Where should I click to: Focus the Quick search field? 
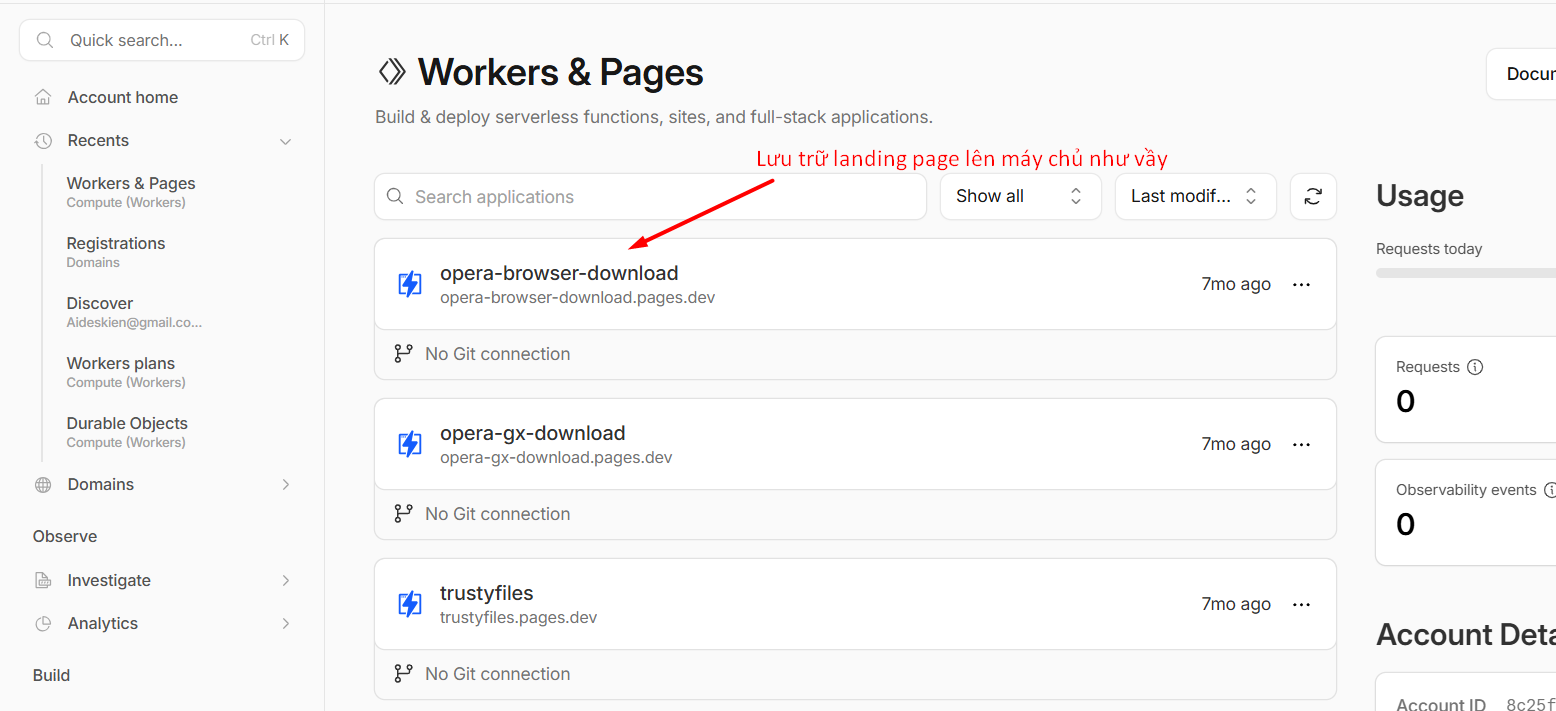coord(162,40)
